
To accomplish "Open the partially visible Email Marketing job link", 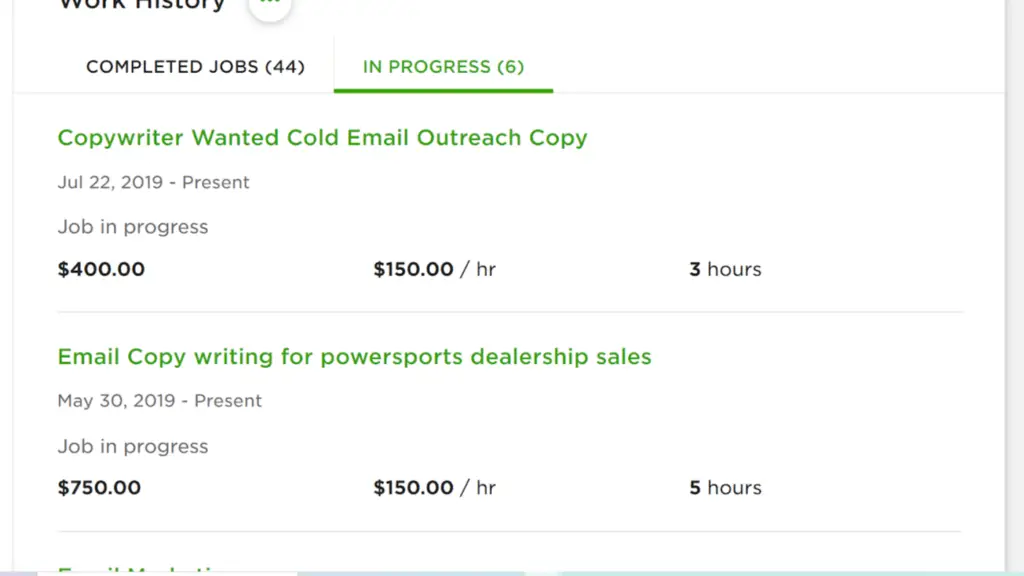I will pos(140,571).
